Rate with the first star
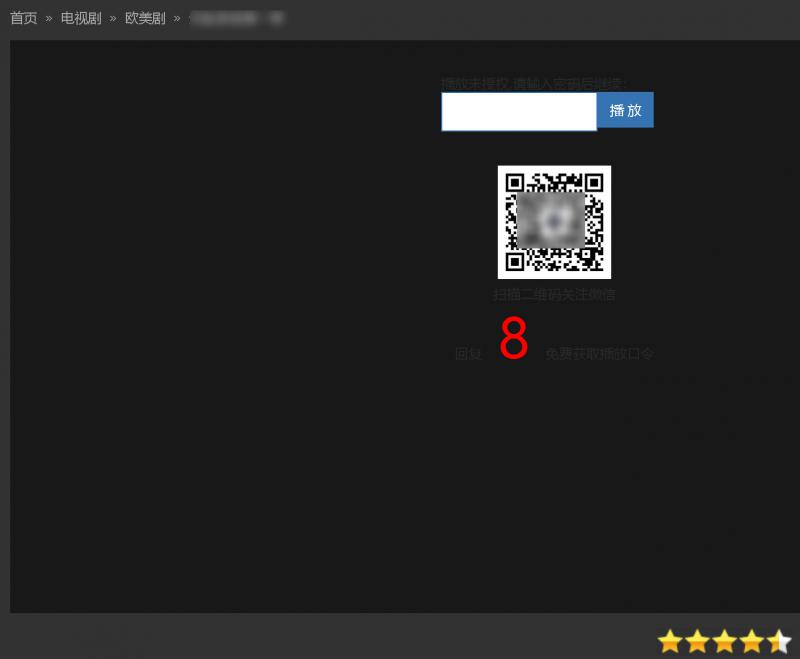 (x=670, y=641)
